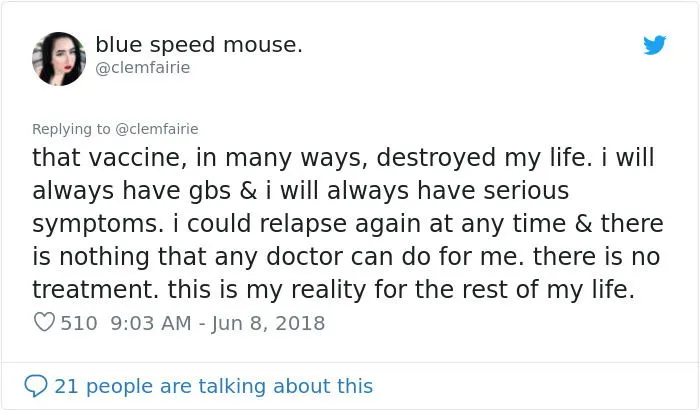Viewport: 700px width, 411px height.
Task: Click @clemfairie in the "Replying to" line
Action: click(157, 128)
